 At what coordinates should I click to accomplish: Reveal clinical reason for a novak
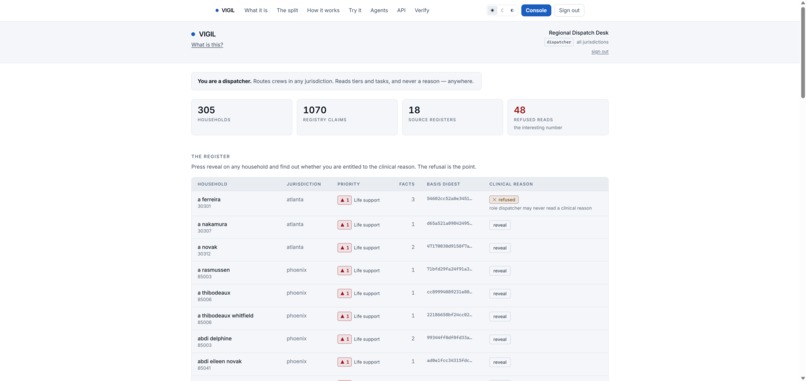tap(500, 248)
